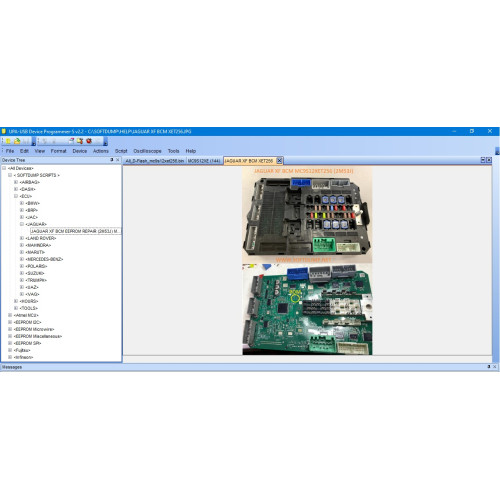Open the Help menu
Screen dimensions: 500x500
click(191, 151)
